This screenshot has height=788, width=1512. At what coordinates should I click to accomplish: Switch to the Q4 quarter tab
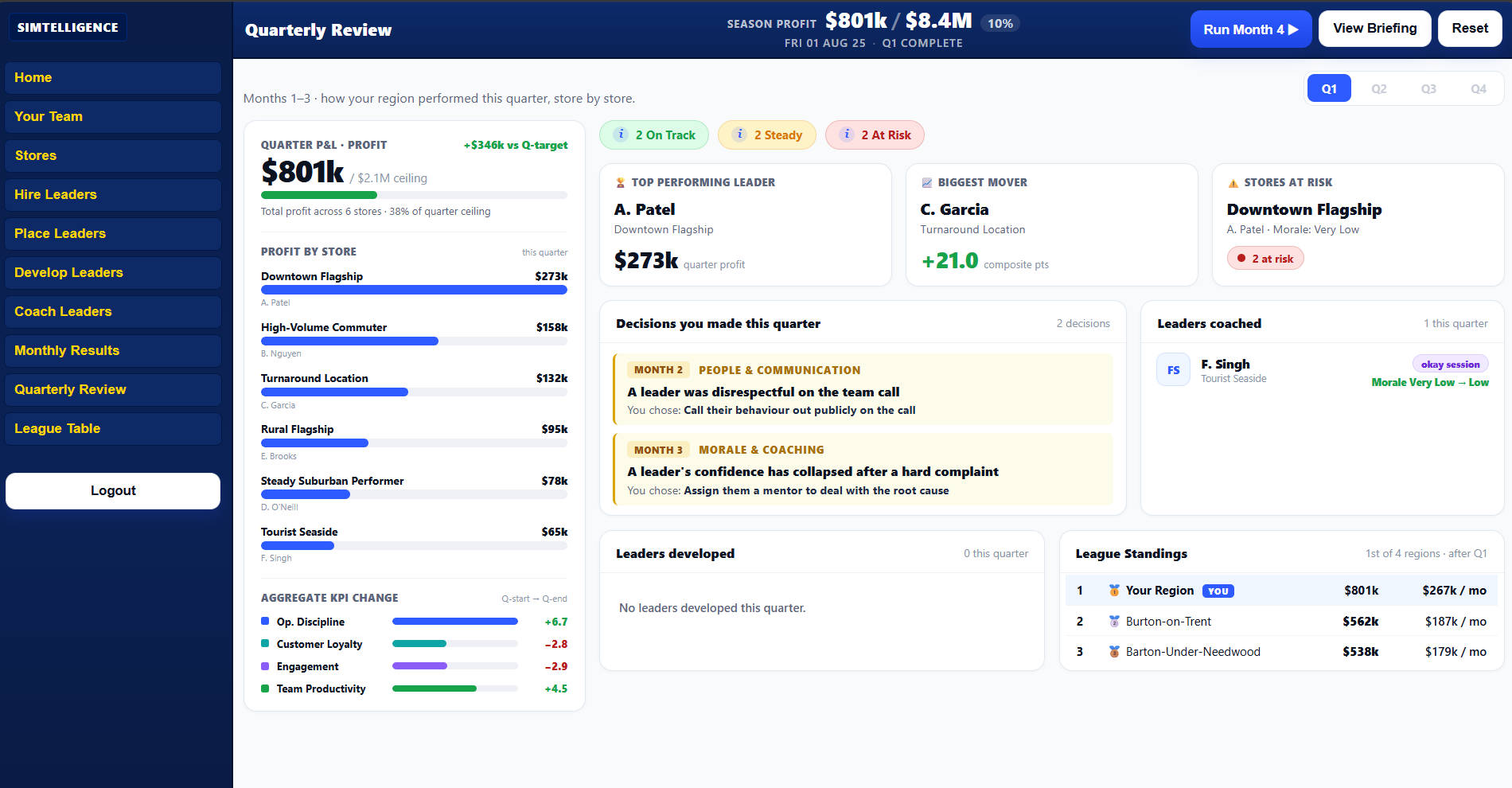pyautogui.click(x=1478, y=88)
